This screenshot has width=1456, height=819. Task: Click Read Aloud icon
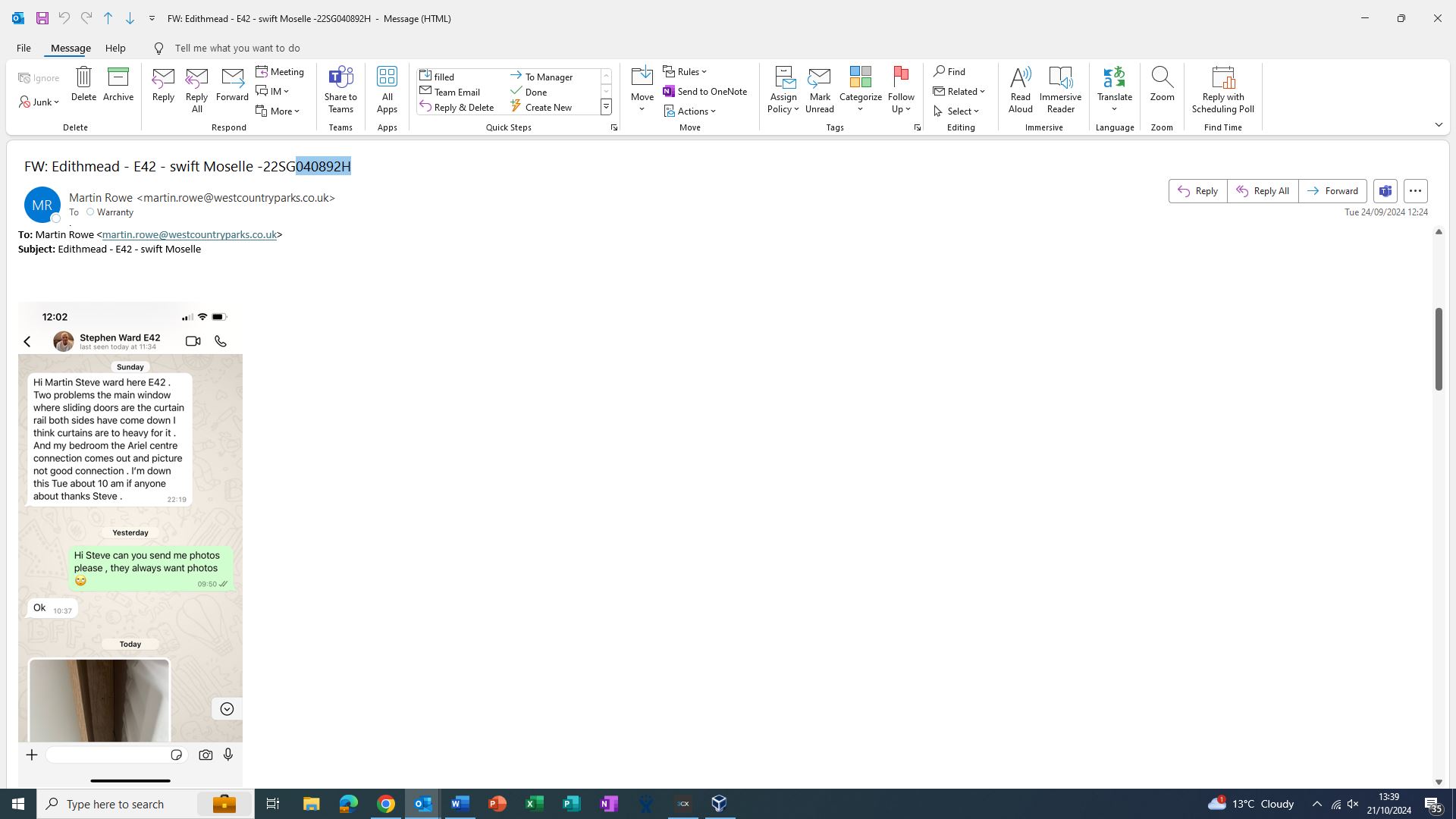coord(1020,77)
